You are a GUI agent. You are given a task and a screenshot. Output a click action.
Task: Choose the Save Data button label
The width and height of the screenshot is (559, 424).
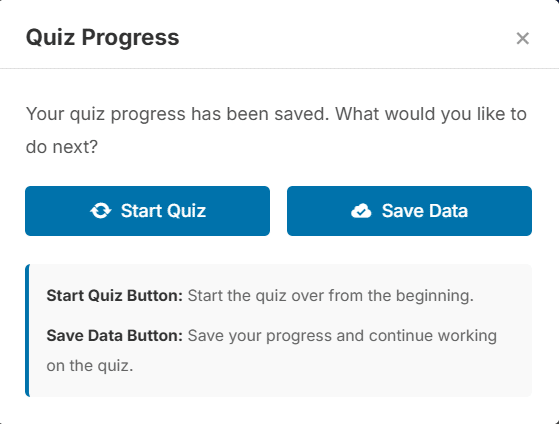425,211
